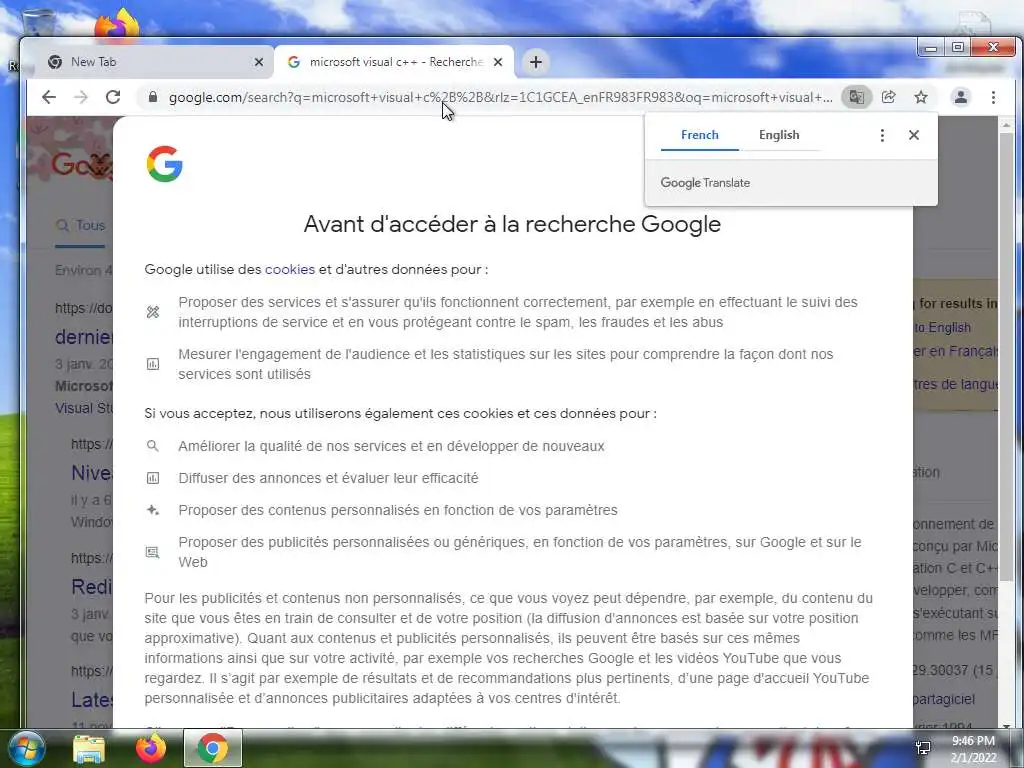The width and height of the screenshot is (1024, 768).
Task: Click the Chrome taskbar icon
Action: point(212,748)
